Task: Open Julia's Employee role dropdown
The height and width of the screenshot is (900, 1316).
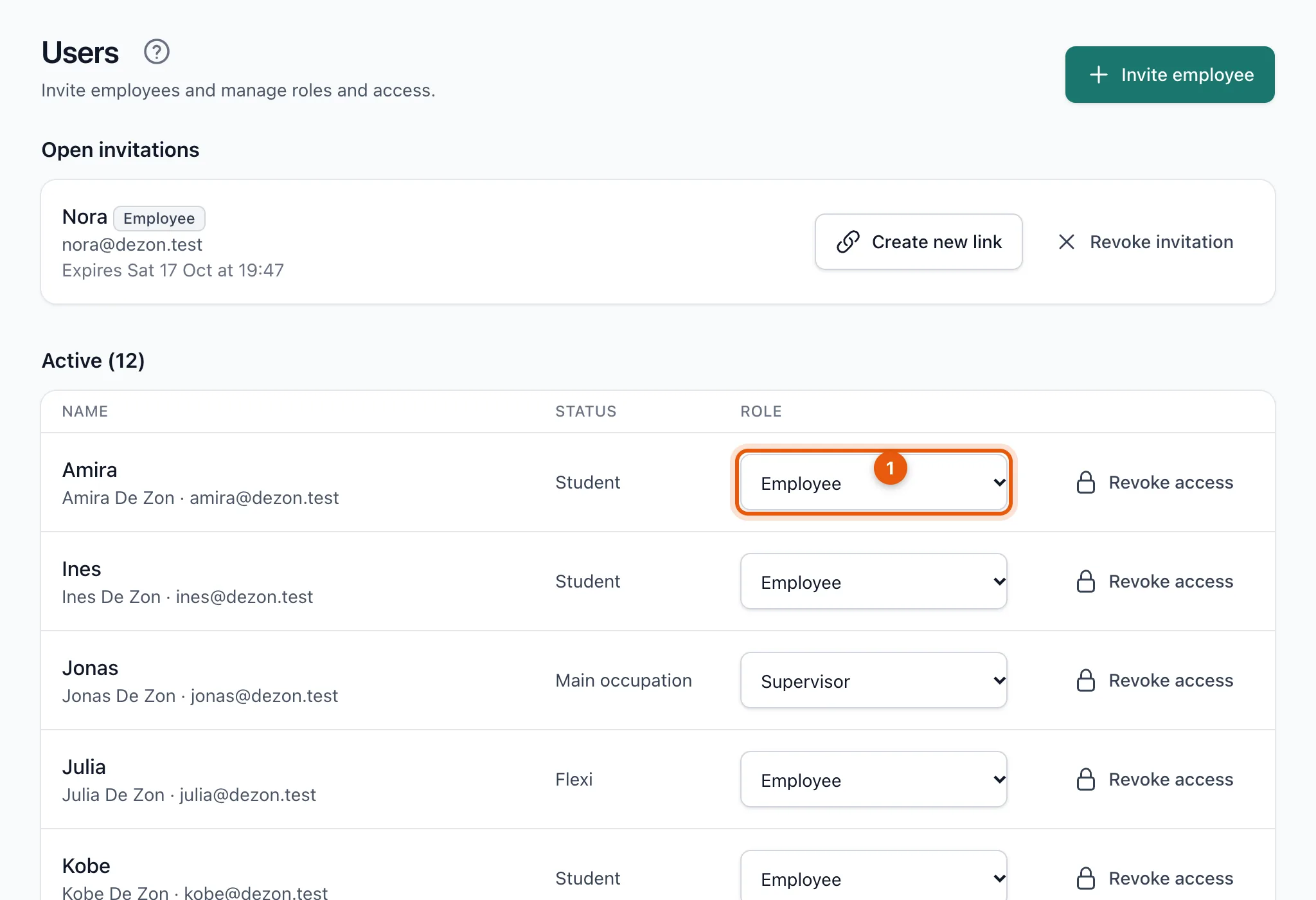Action: point(873,779)
